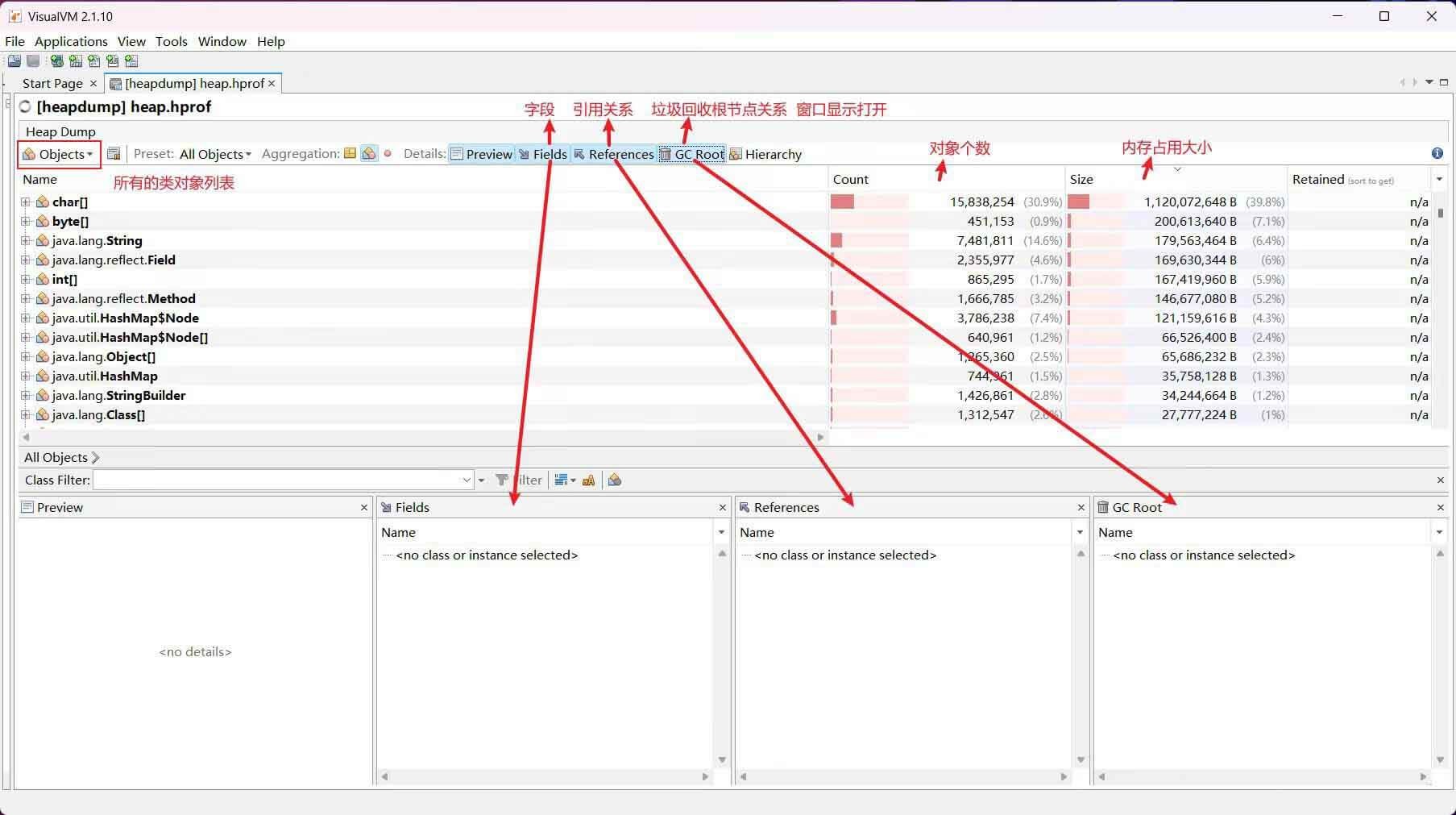Open the Objects view dropdown
Viewport: 1456px width, 815px height.
click(60, 154)
